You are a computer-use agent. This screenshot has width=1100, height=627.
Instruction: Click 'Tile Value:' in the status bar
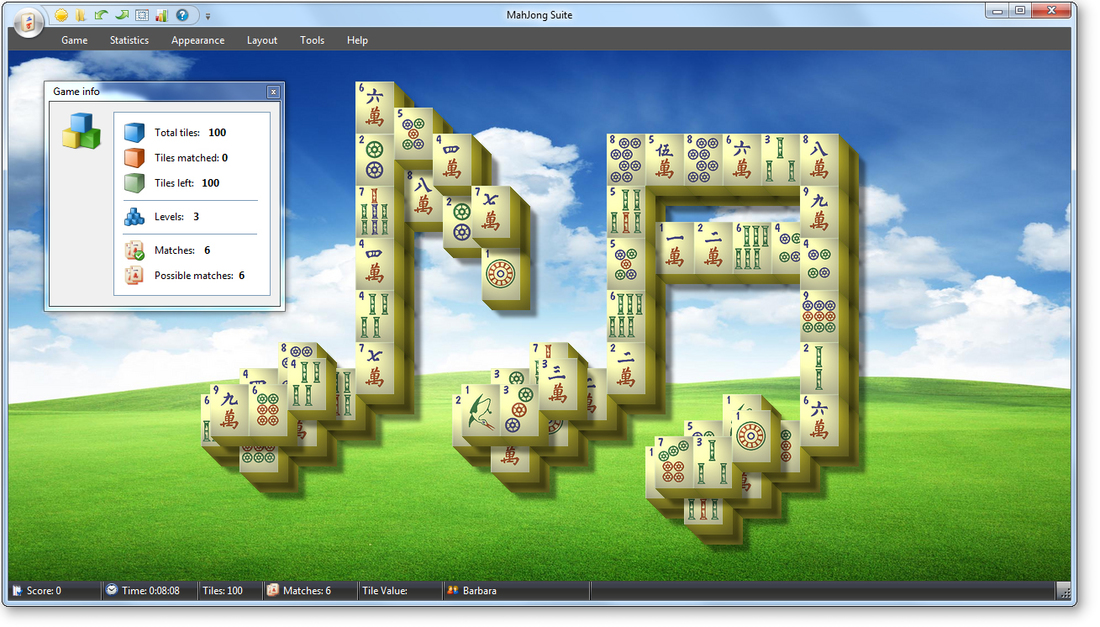click(384, 591)
